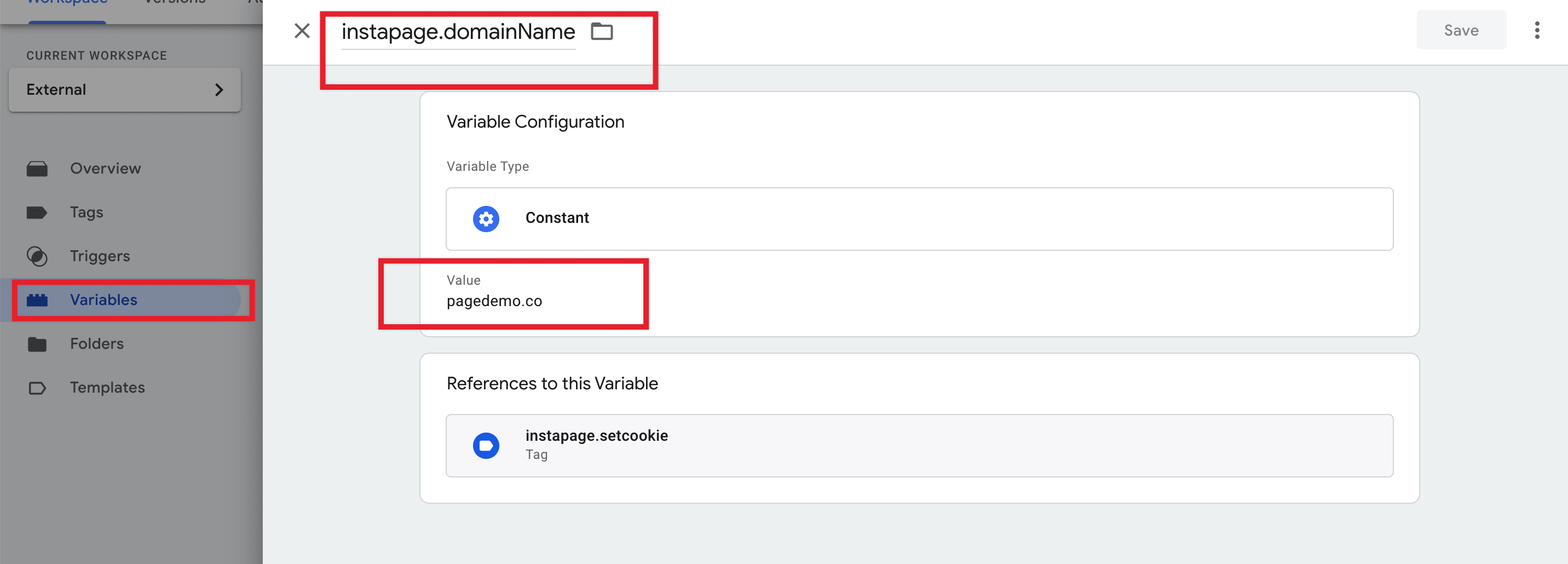The width and height of the screenshot is (1568, 564).
Task: Click the pagedemo.co value text
Action: pyautogui.click(x=494, y=301)
